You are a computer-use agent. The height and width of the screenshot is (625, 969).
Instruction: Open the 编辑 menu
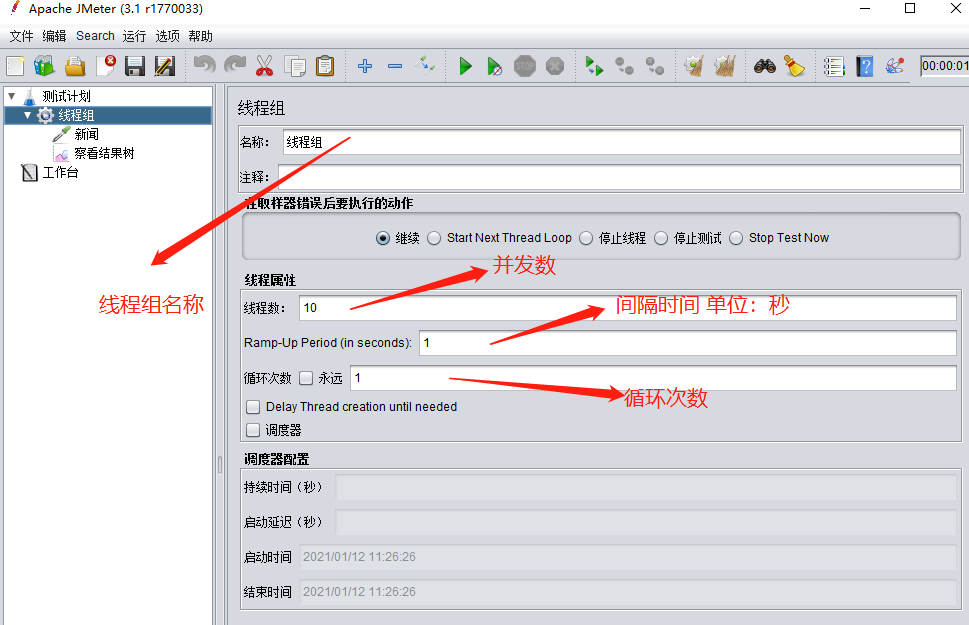pyautogui.click(x=54, y=36)
